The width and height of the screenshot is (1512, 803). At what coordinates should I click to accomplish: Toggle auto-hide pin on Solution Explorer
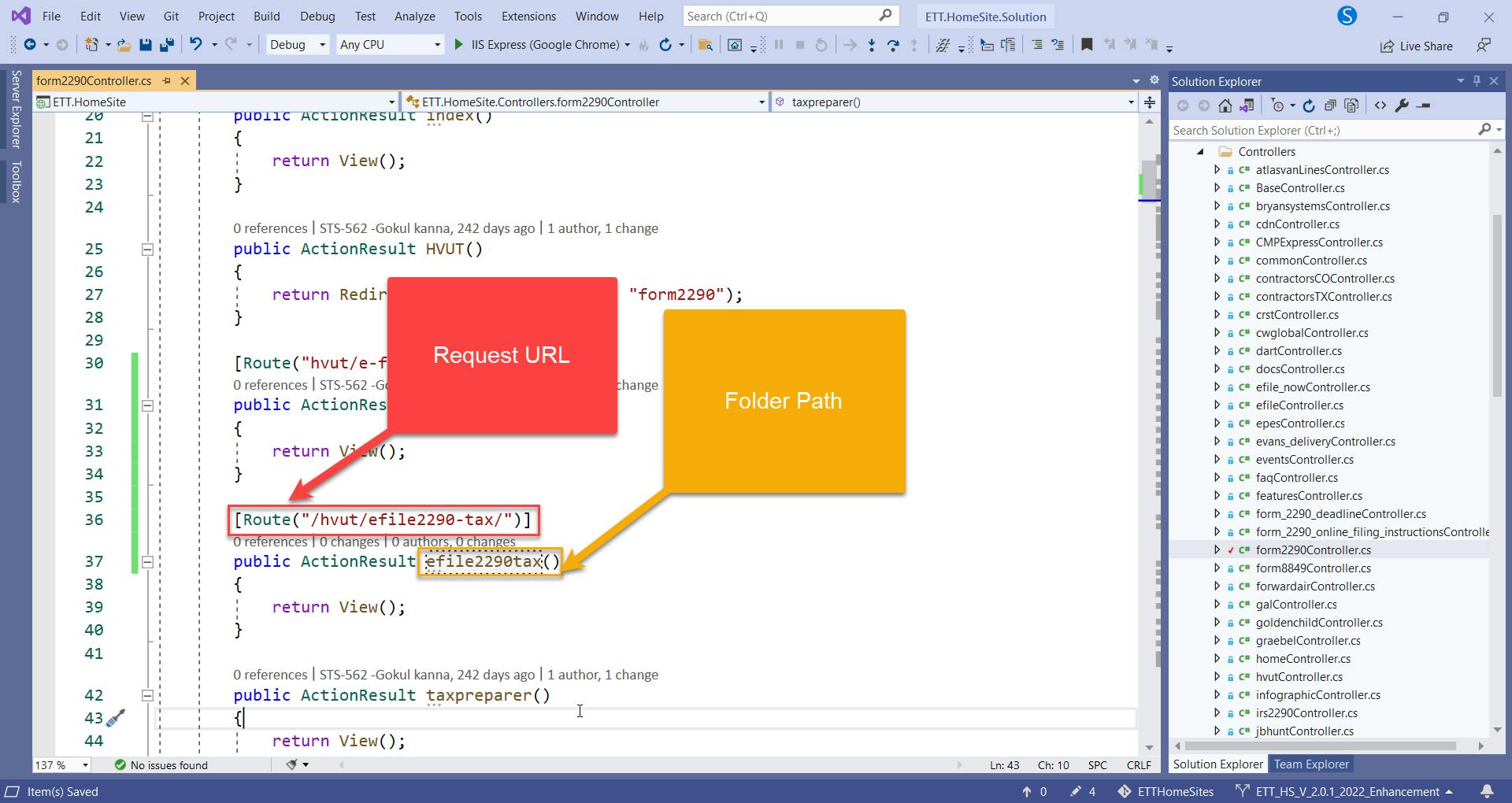click(x=1477, y=81)
